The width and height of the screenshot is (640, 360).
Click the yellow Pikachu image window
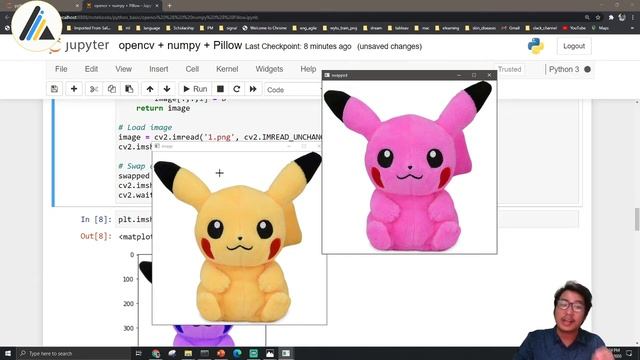coord(239,238)
